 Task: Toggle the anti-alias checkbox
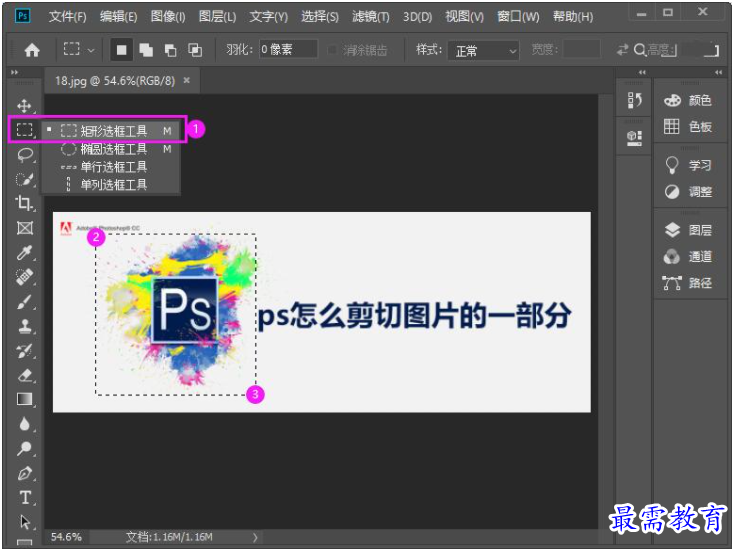[x=332, y=50]
